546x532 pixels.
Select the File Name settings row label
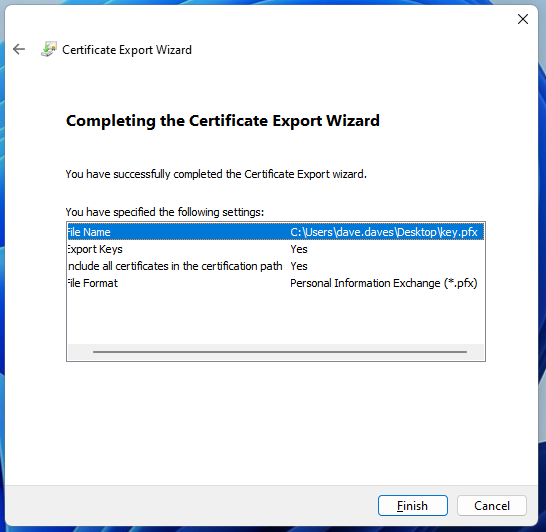tap(89, 232)
